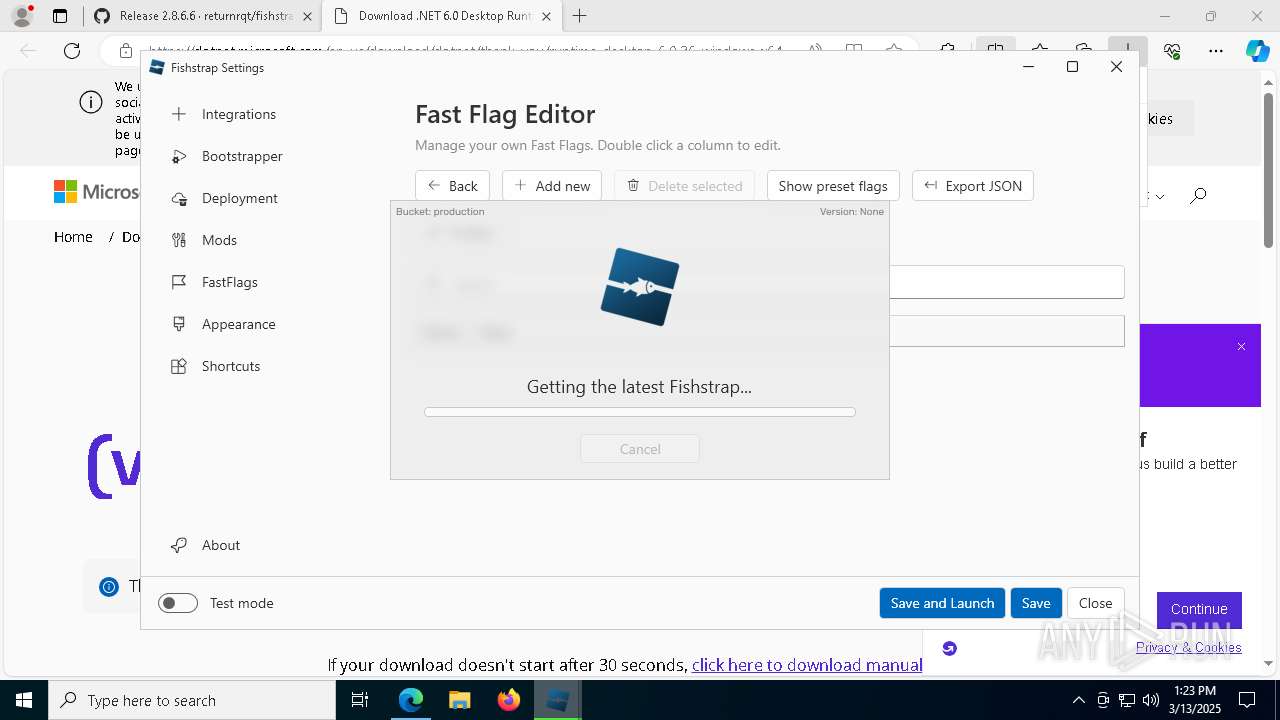This screenshot has height=720, width=1280.
Task: Click the taskbar search box
Action: tap(192, 700)
